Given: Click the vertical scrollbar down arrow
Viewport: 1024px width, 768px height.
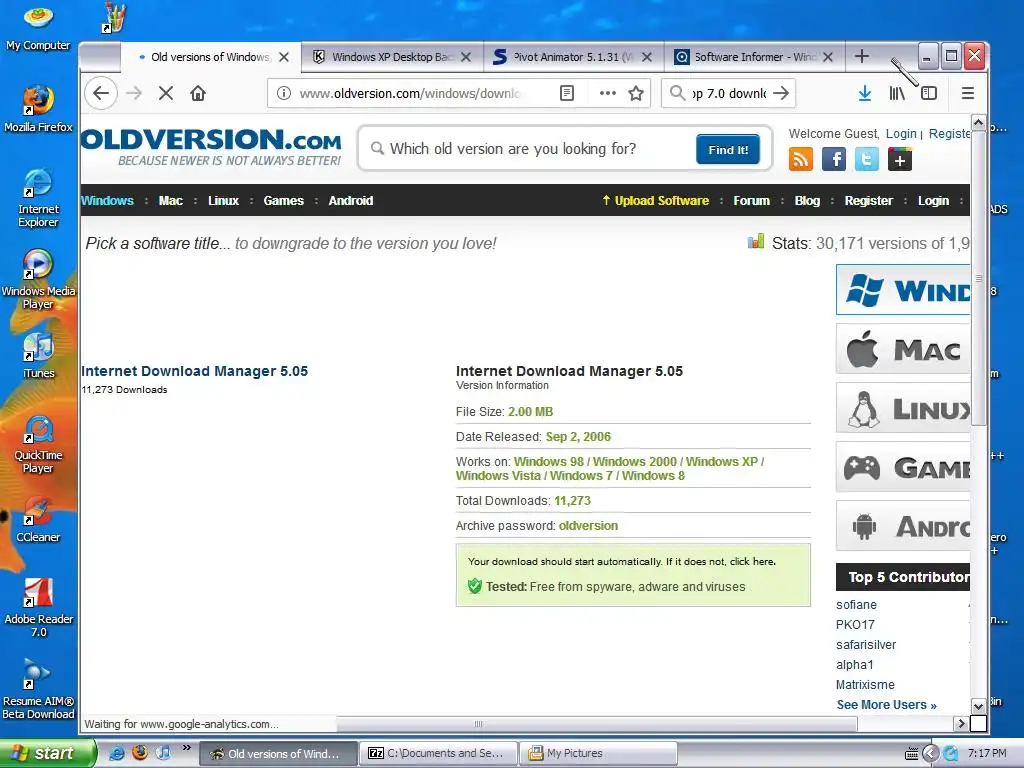Looking at the screenshot, I should (x=978, y=706).
